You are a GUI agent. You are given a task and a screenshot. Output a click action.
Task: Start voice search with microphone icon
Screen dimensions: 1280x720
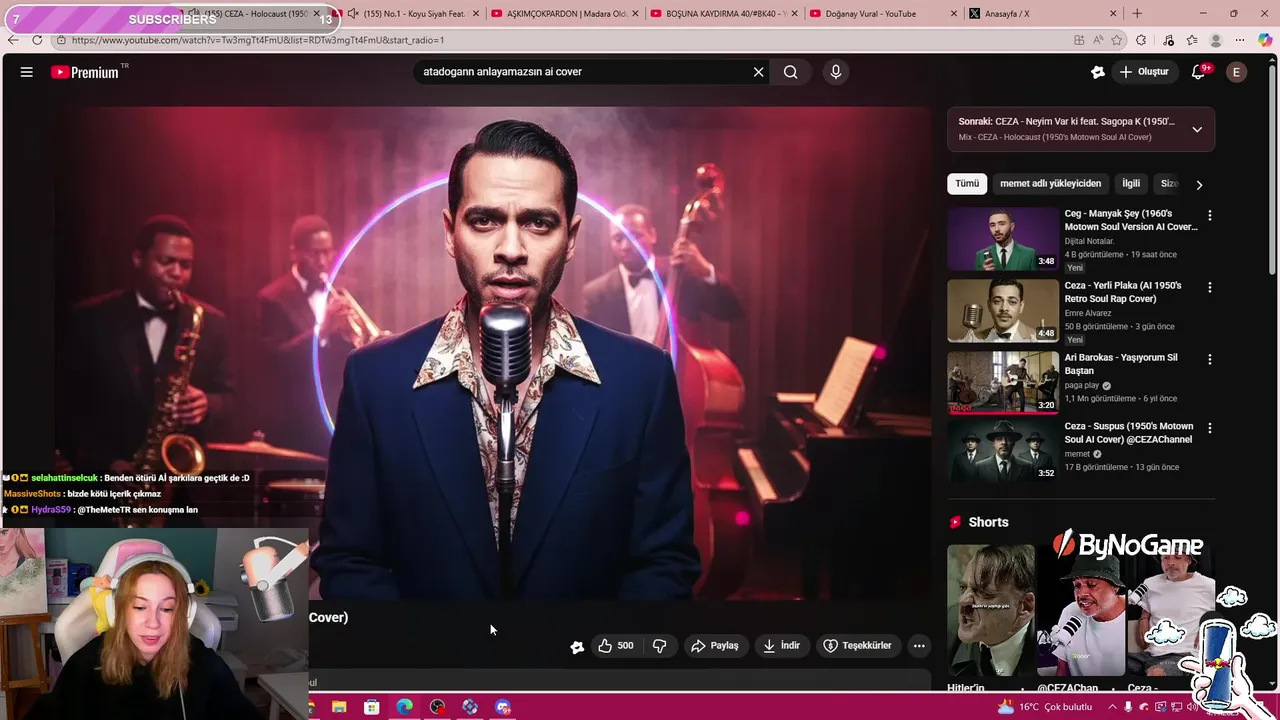(836, 72)
